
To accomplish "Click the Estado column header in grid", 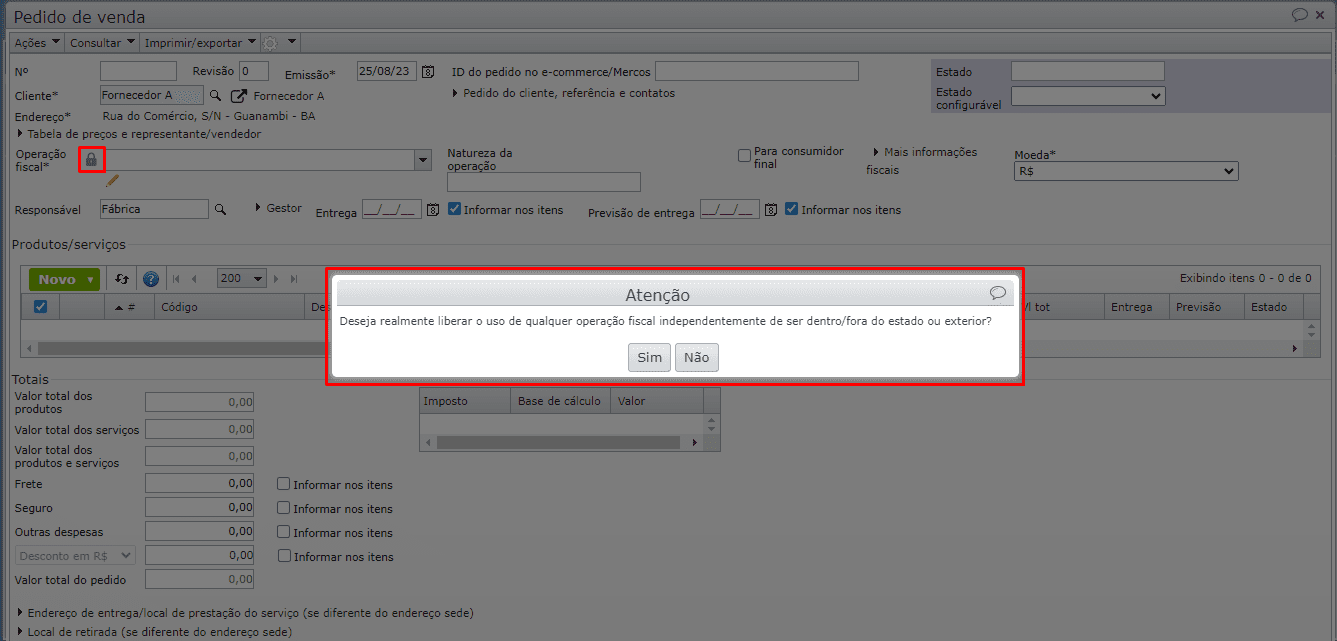I will pyautogui.click(x=1273, y=307).
